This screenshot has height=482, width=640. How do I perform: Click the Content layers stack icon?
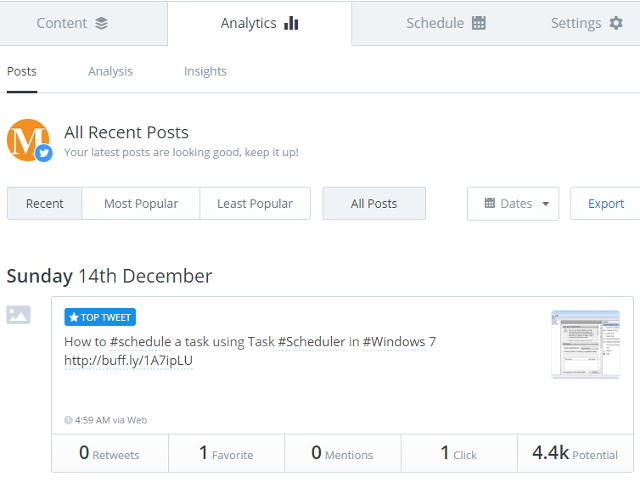tap(101, 23)
